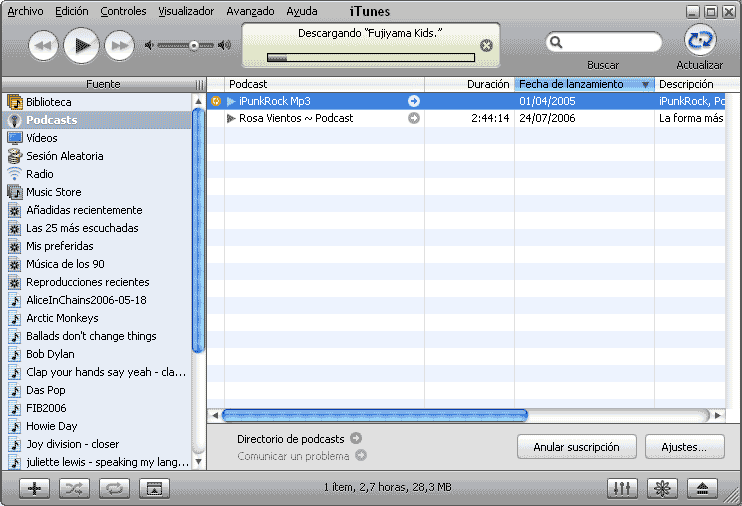Open the Avanzado menu
The image size is (742, 506).
point(250,11)
